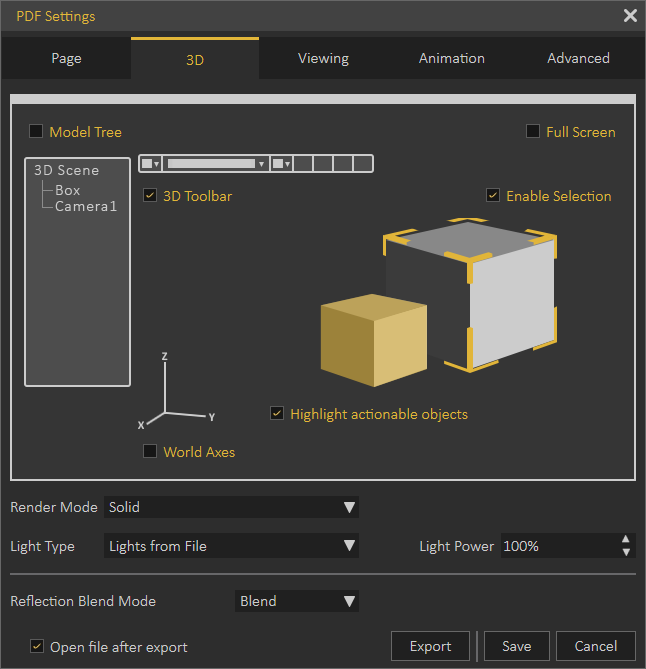
Task: Open the Reflection Blend Mode dropdown
Action: click(x=297, y=601)
